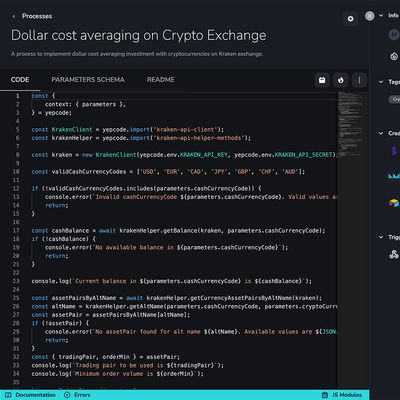This screenshot has height=400, width=400.
Task: Open the Documentation link in the bottom bar
Action: tap(36, 395)
